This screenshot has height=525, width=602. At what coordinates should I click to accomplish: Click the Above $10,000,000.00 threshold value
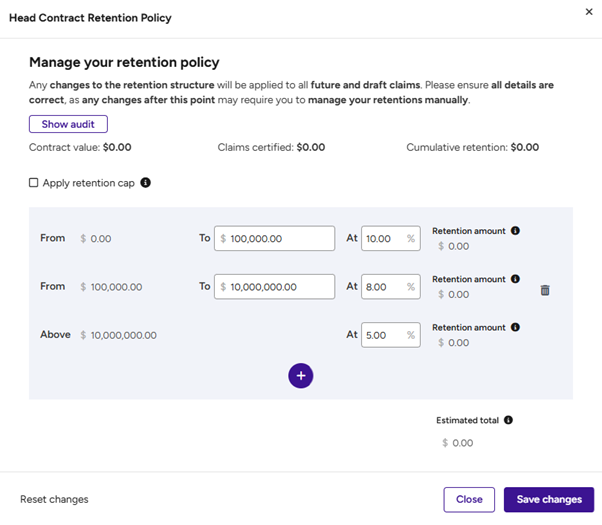click(x=123, y=335)
